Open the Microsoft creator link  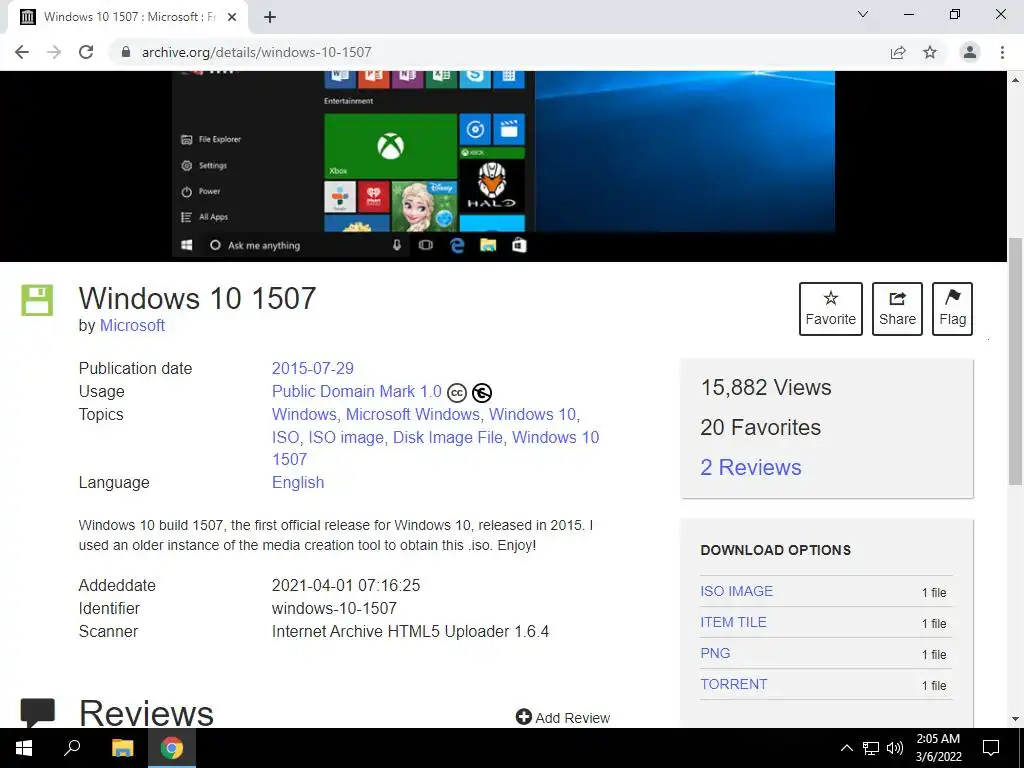pos(132,325)
